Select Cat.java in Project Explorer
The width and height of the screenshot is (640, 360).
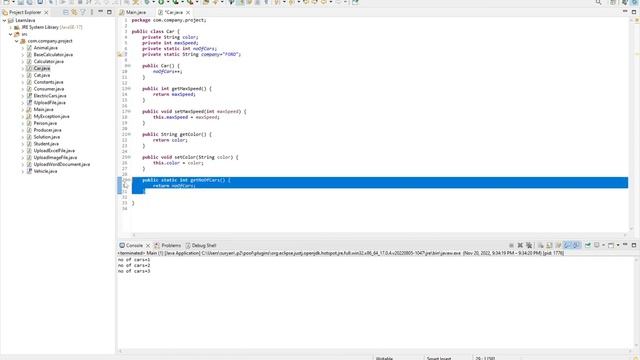click(x=42, y=75)
